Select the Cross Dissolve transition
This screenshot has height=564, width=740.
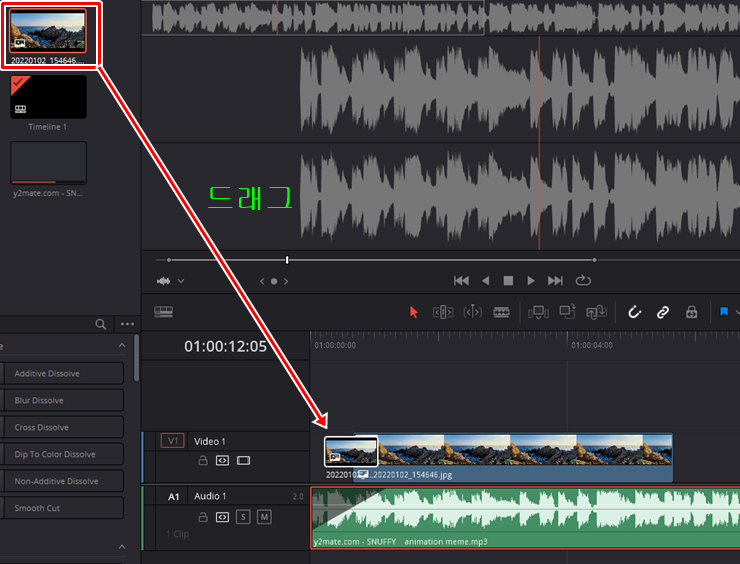(63, 427)
